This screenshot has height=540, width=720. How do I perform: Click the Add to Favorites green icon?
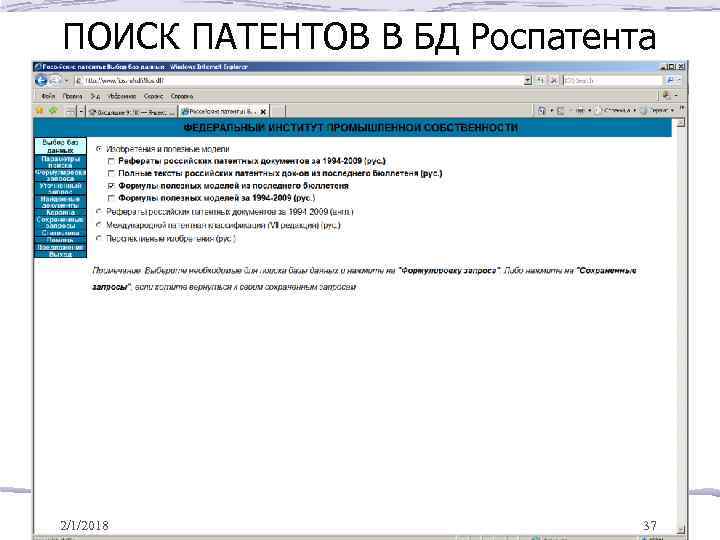[53, 111]
